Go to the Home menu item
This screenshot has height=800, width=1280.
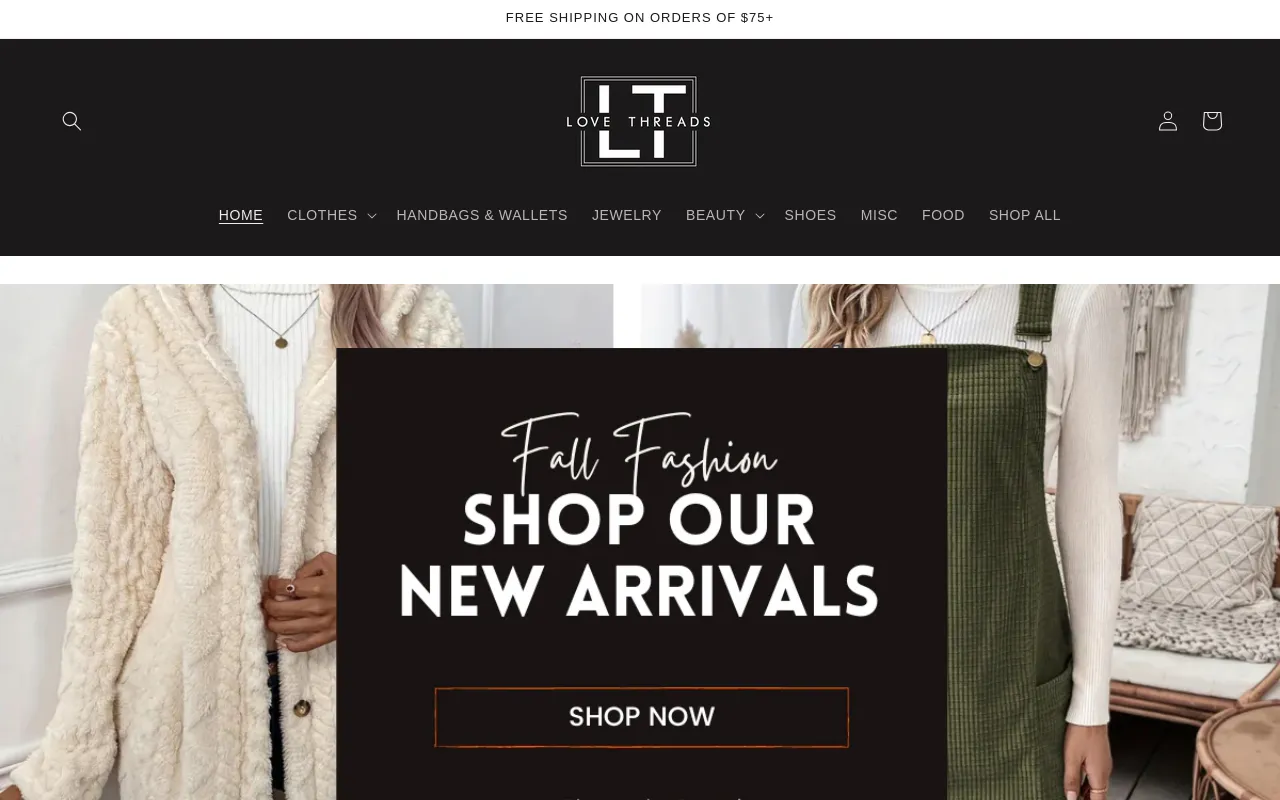pyautogui.click(x=241, y=215)
